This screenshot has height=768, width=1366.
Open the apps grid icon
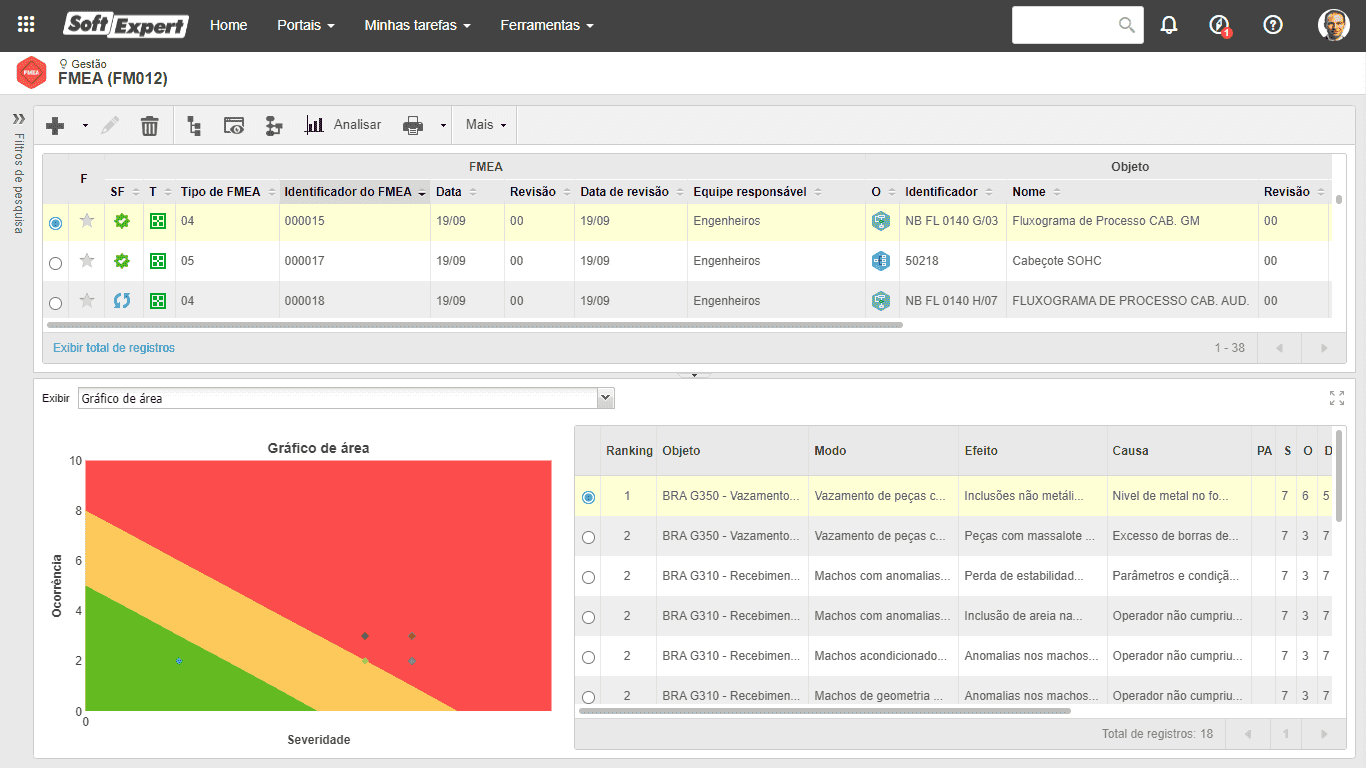[x=26, y=25]
